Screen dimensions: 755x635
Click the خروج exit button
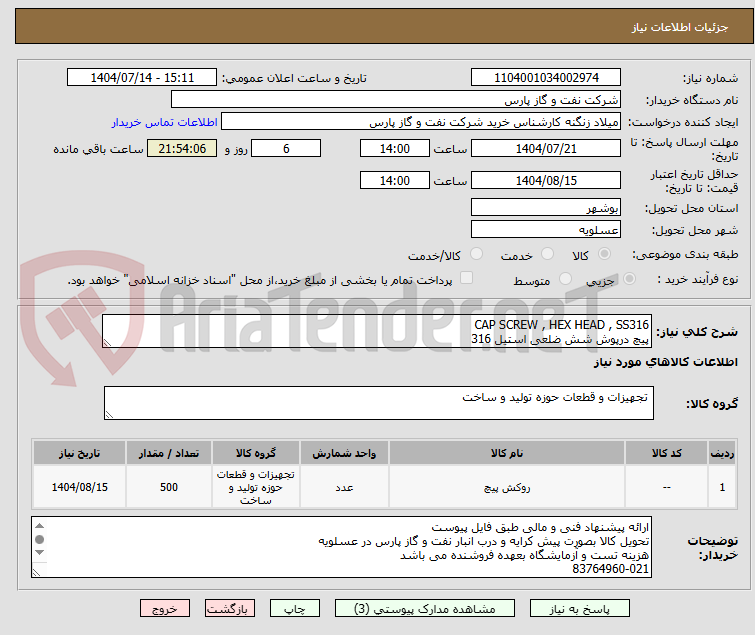(165, 609)
